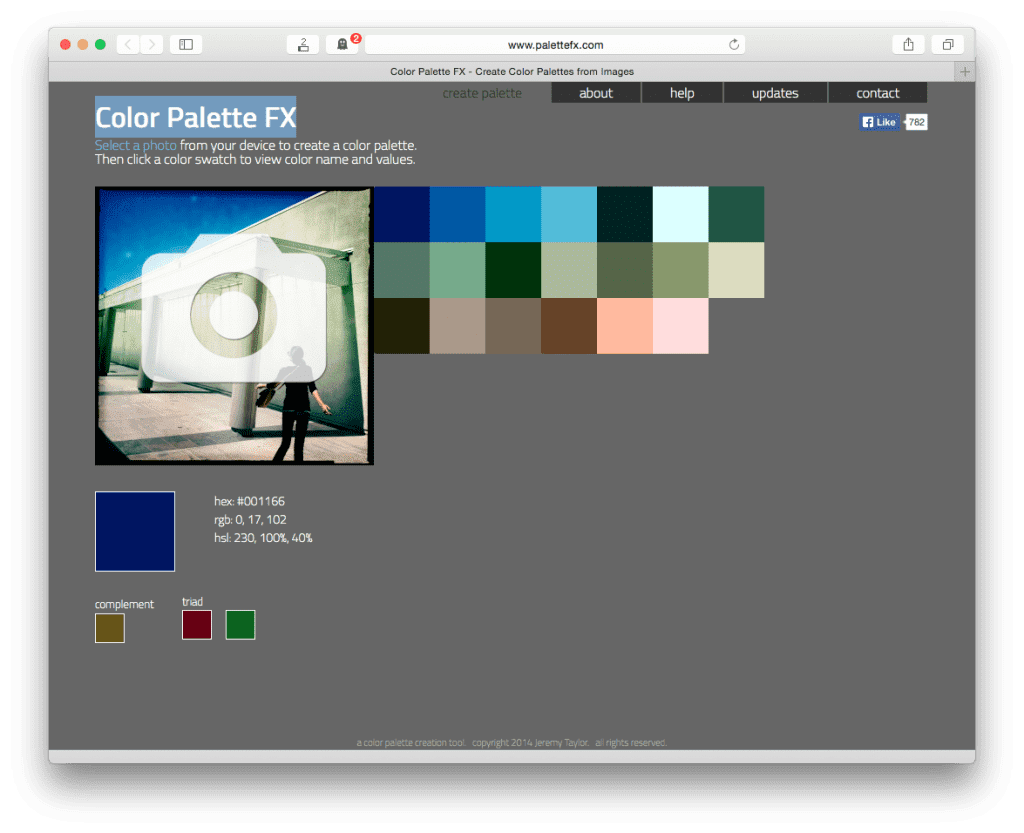Select the light olive green swatch

pos(680,270)
